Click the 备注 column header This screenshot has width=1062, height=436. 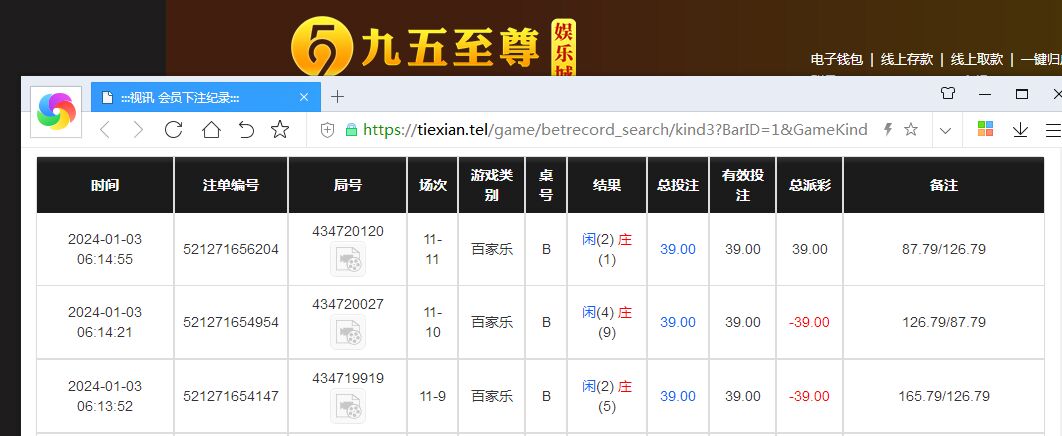coord(943,185)
